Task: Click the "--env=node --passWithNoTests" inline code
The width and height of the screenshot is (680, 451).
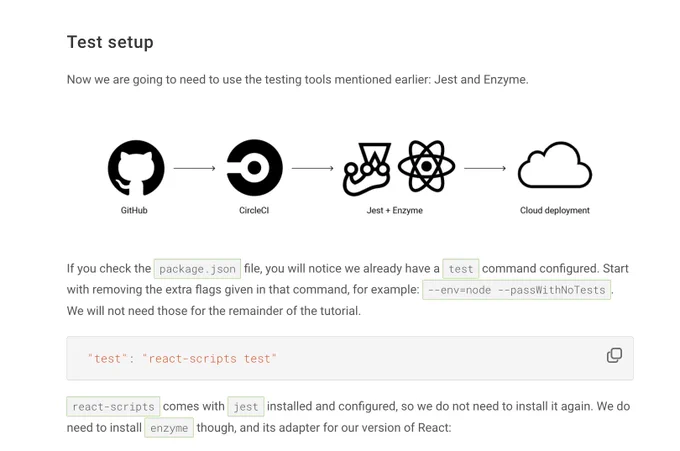Action: [x=517, y=290]
